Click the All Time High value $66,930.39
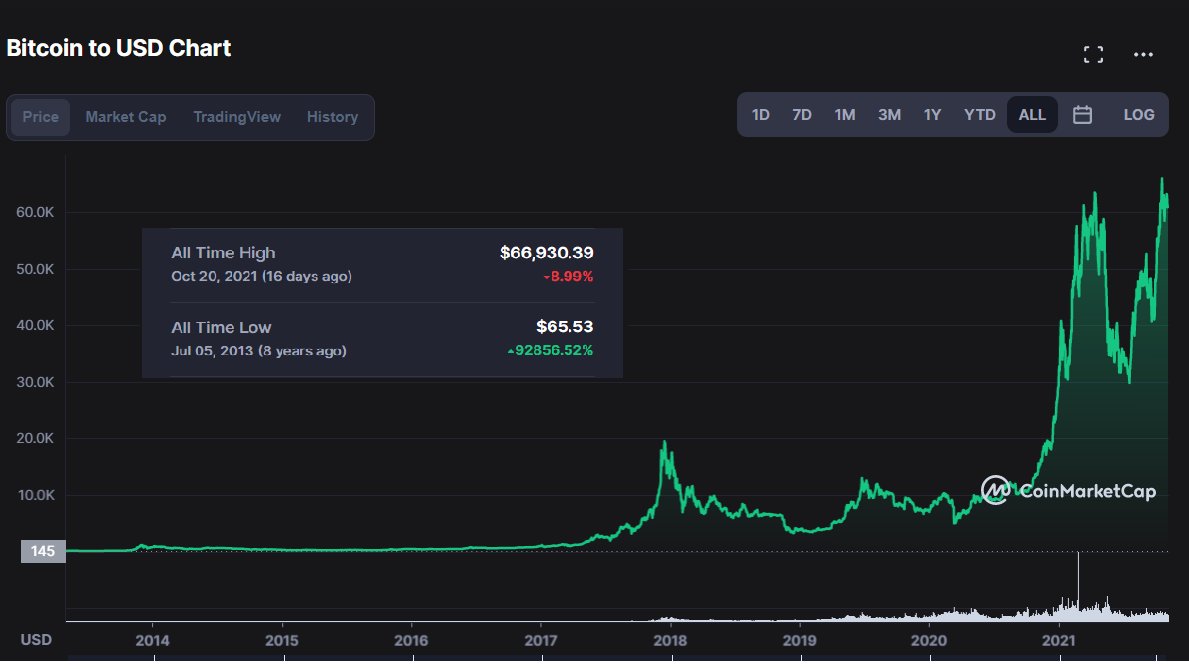 tap(546, 253)
